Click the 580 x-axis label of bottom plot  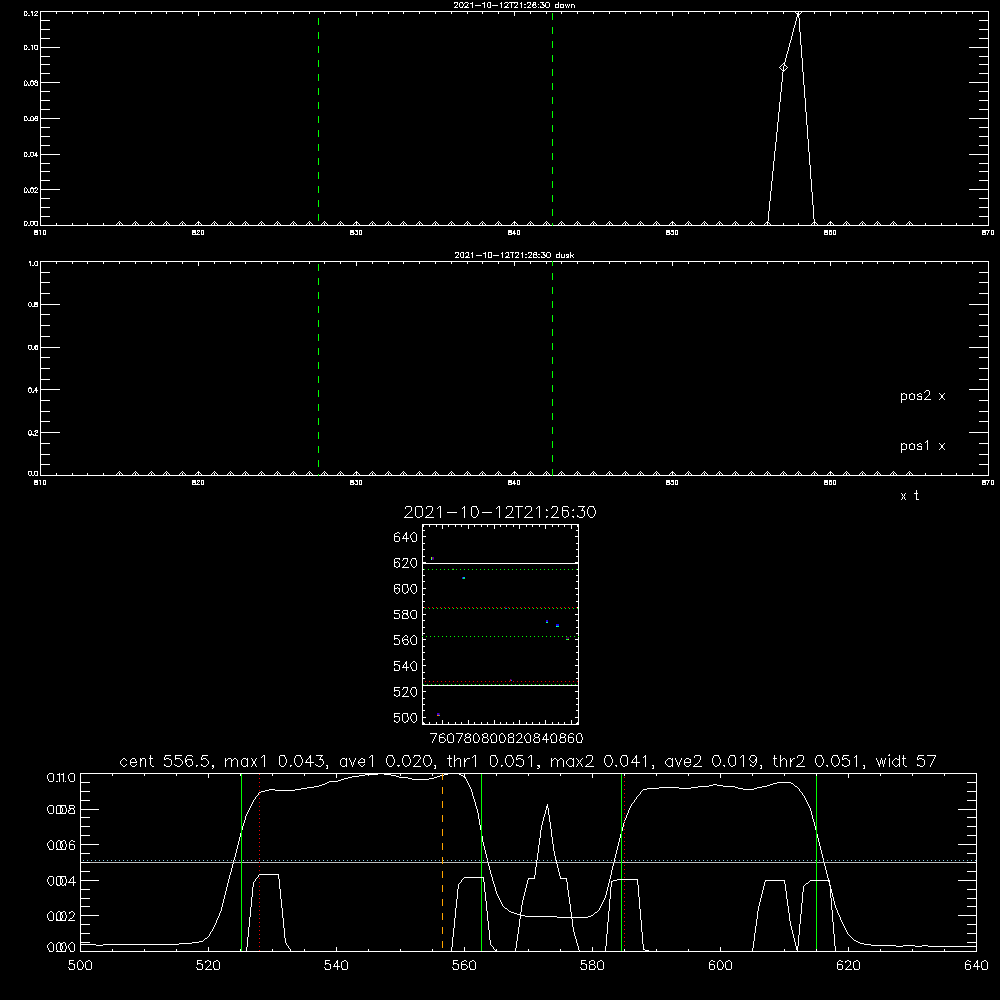coord(592,966)
